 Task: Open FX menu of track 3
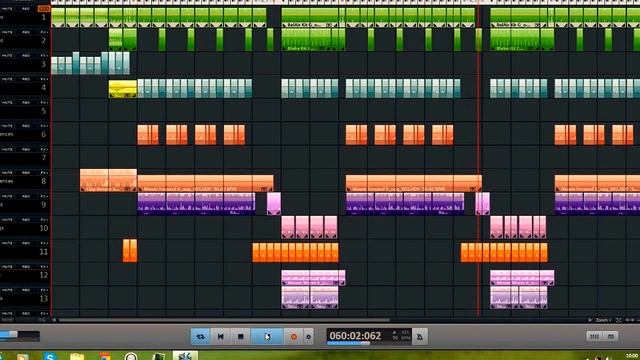tap(44, 56)
